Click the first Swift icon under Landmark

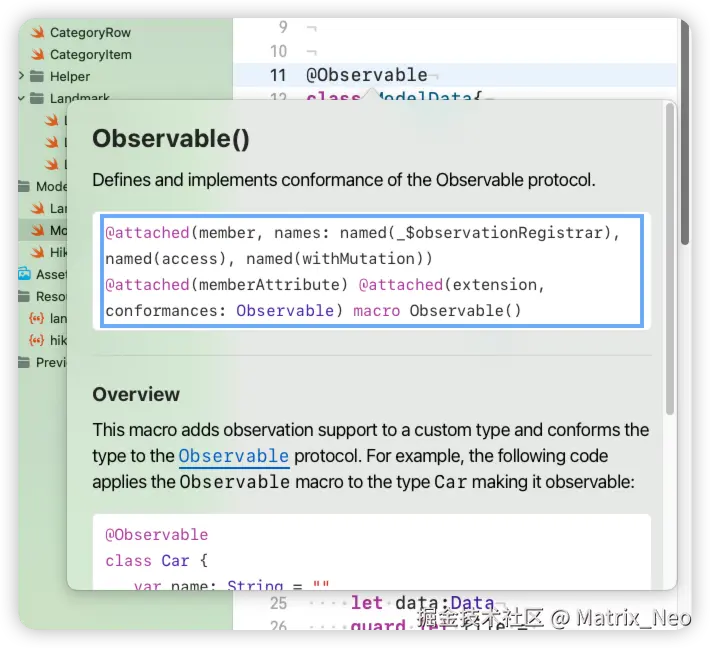click(52, 120)
